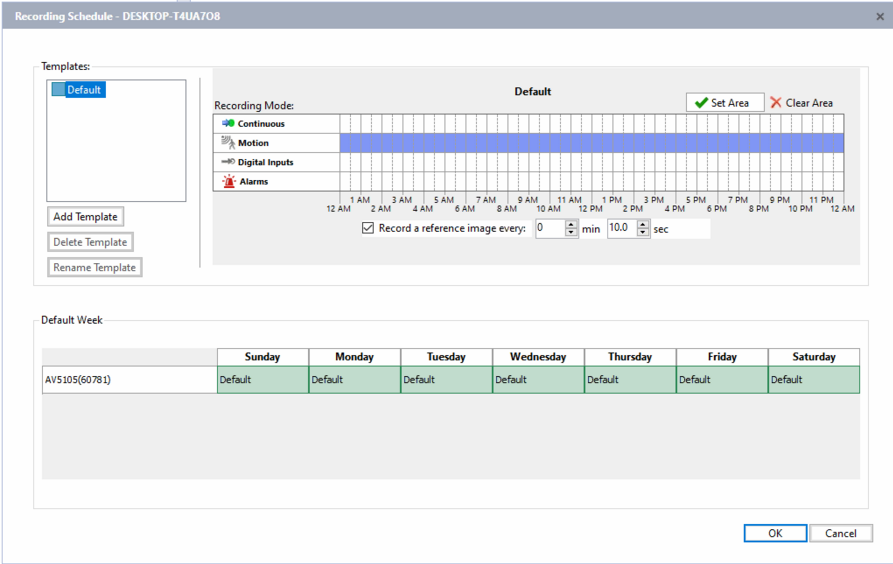This screenshot has height=564, width=893.
Task: Click the minutes input field
Action: pyautogui.click(x=550, y=228)
